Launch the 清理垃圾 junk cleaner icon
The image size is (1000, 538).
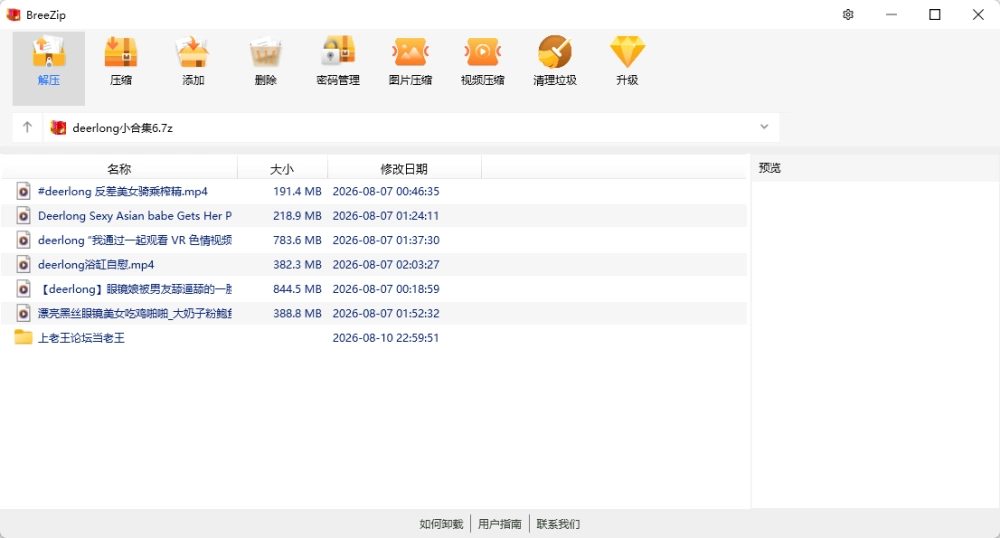(x=555, y=52)
